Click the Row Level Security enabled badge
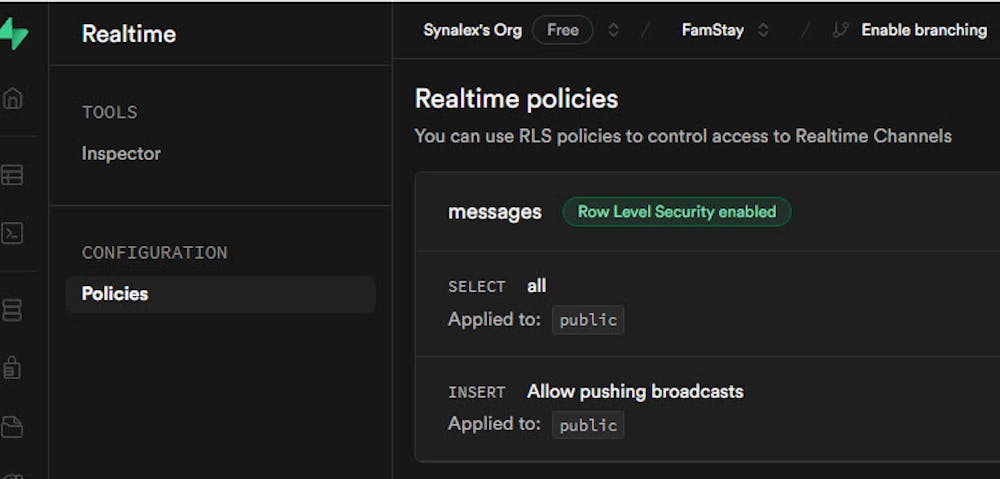The width and height of the screenshot is (1000, 479). (x=676, y=212)
